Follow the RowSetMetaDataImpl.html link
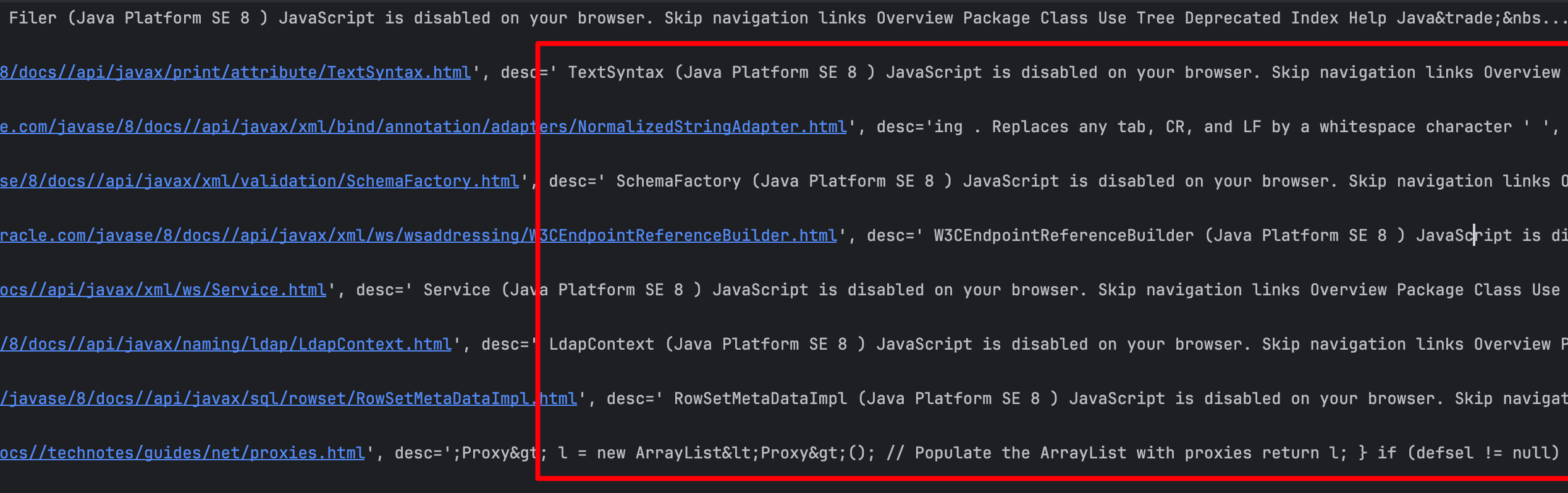Image resolution: width=1568 pixels, height=493 pixels. [x=289, y=398]
